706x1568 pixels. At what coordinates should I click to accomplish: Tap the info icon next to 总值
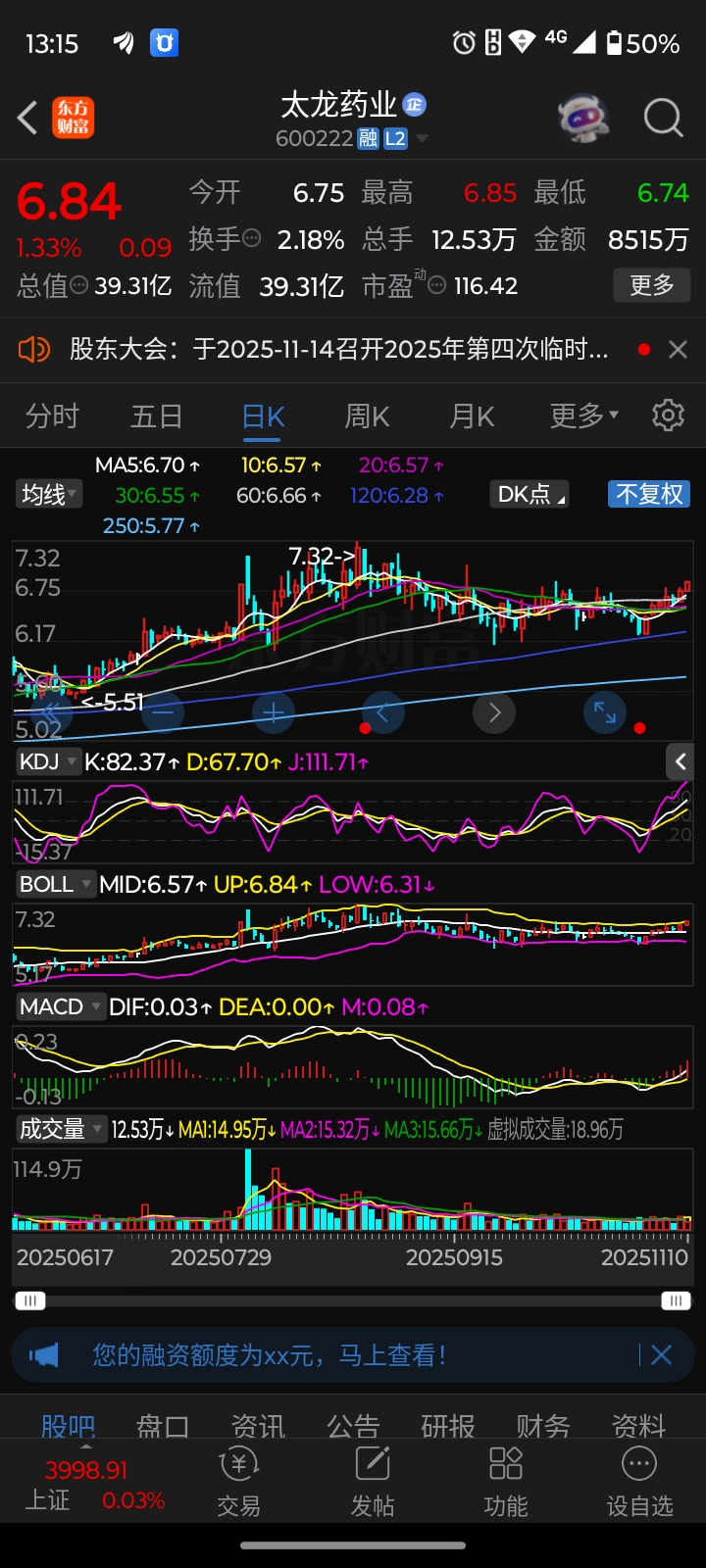pos(79,285)
